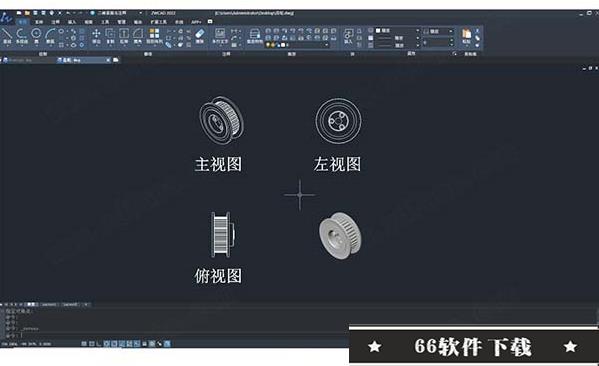The height and width of the screenshot is (366, 599).
Task: Toggle ortho mode in the status bar
Action: (99, 344)
